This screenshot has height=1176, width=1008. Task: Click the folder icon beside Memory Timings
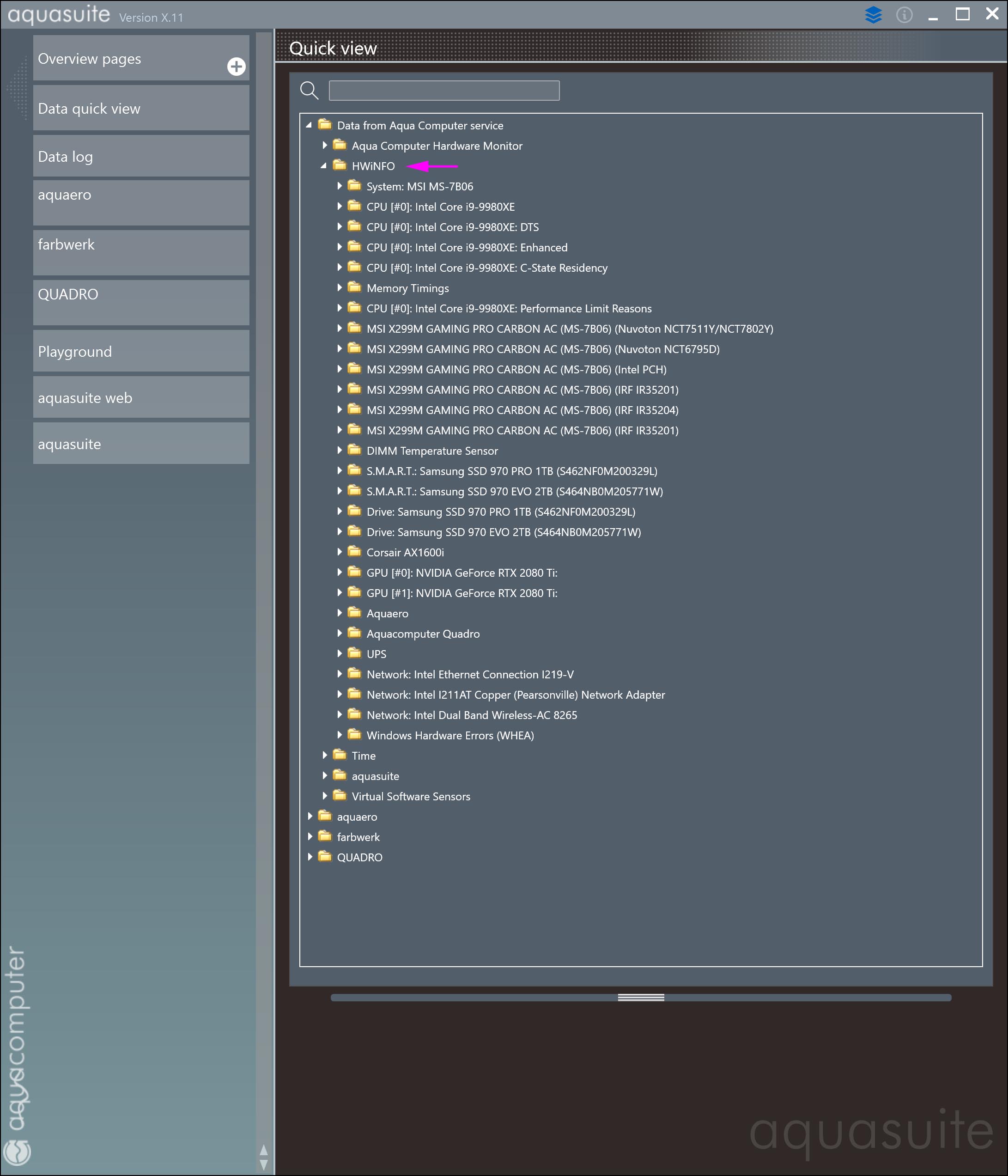click(x=354, y=287)
